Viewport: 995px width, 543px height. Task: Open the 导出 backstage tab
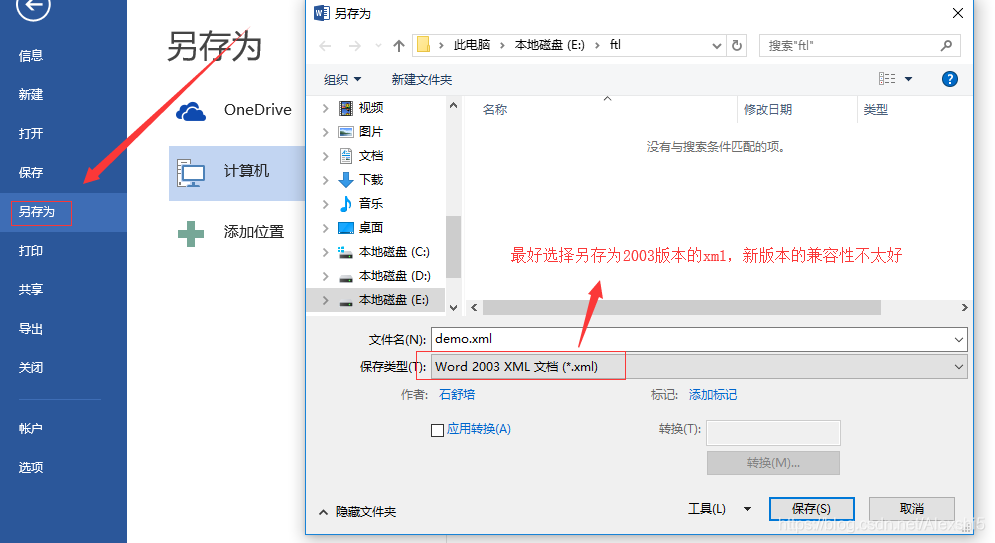tap(30, 329)
